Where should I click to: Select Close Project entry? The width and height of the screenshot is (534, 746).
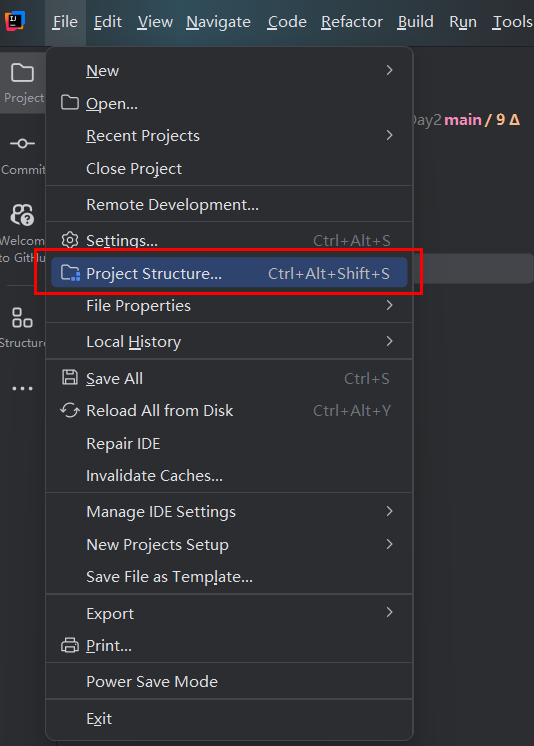pyautogui.click(x=227, y=168)
